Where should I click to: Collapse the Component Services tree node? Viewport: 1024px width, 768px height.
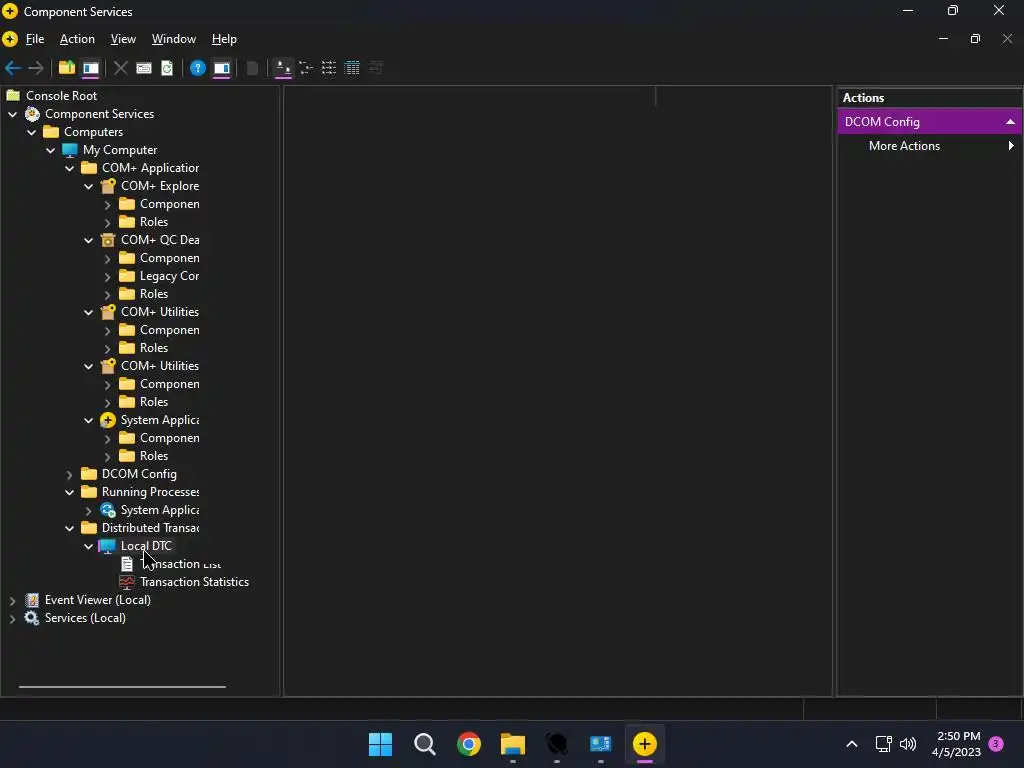click(x=12, y=114)
